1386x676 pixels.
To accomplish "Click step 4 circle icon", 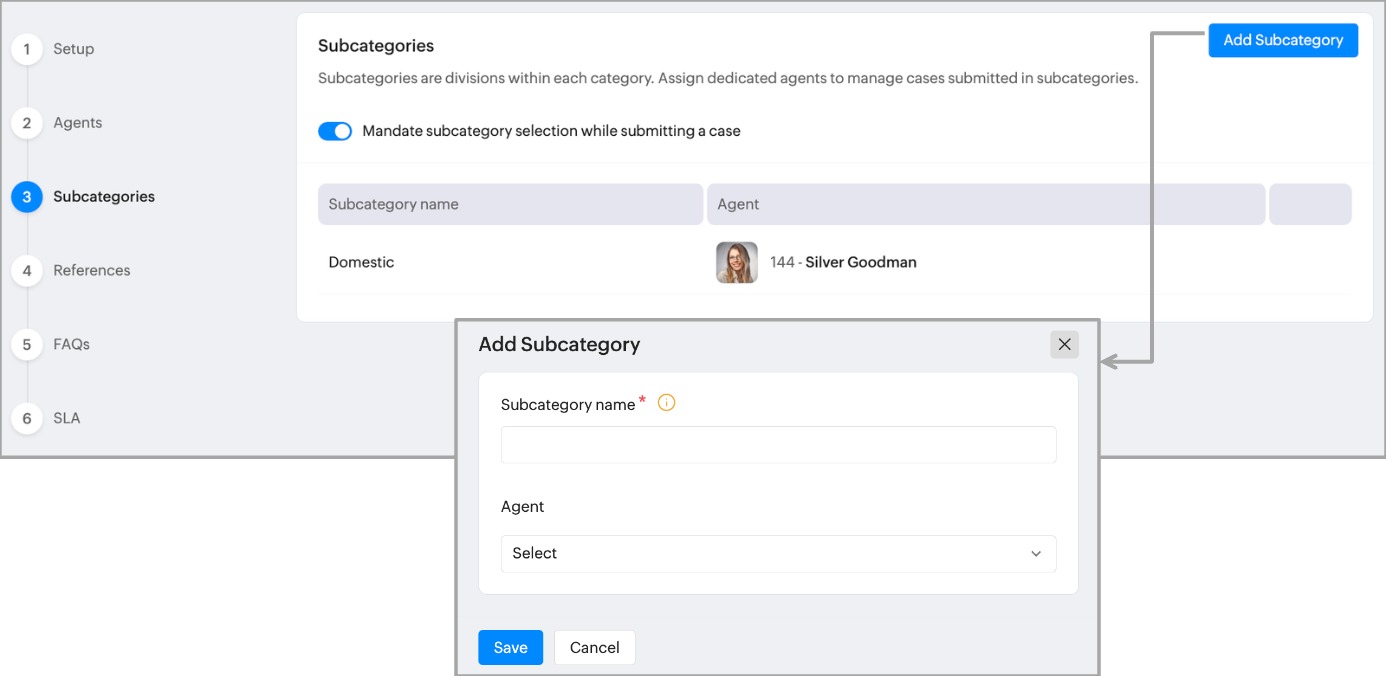I will point(27,270).
